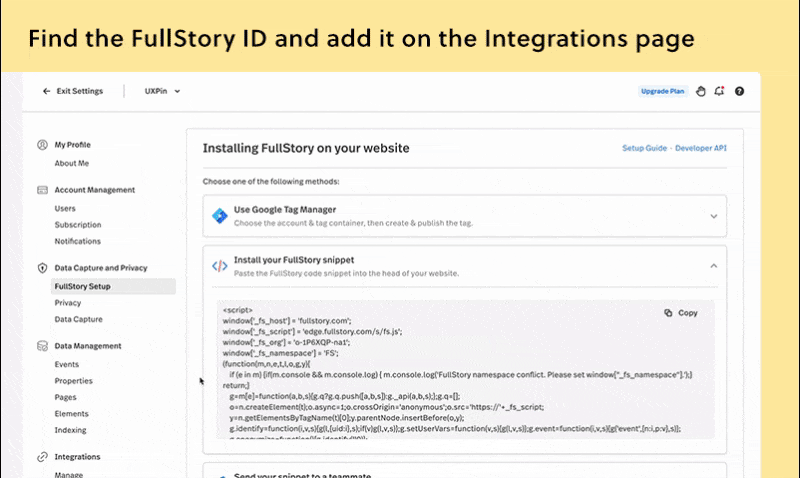800x478 pixels.
Task: Click the Integrations link icon
Action: [42, 457]
